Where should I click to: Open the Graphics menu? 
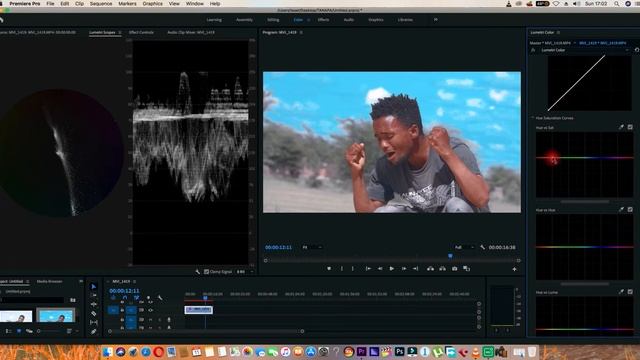click(152, 4)
